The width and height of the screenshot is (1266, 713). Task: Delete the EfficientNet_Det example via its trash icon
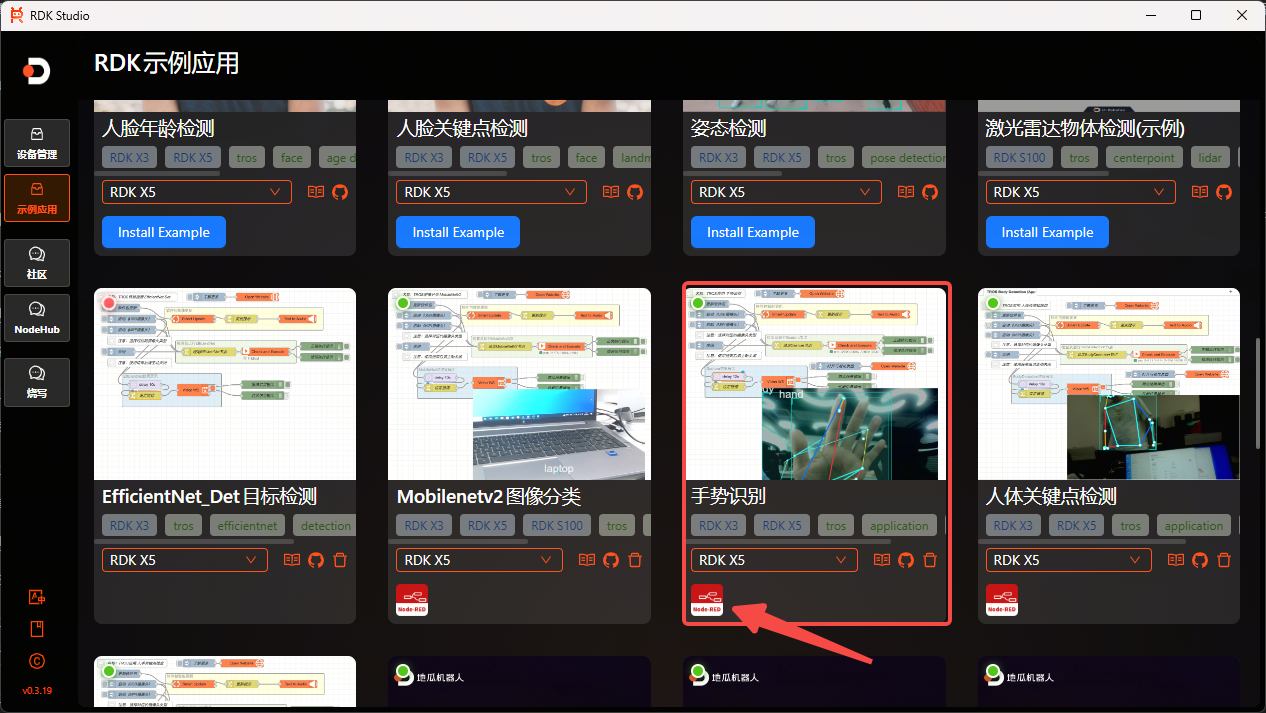point(340,560)
